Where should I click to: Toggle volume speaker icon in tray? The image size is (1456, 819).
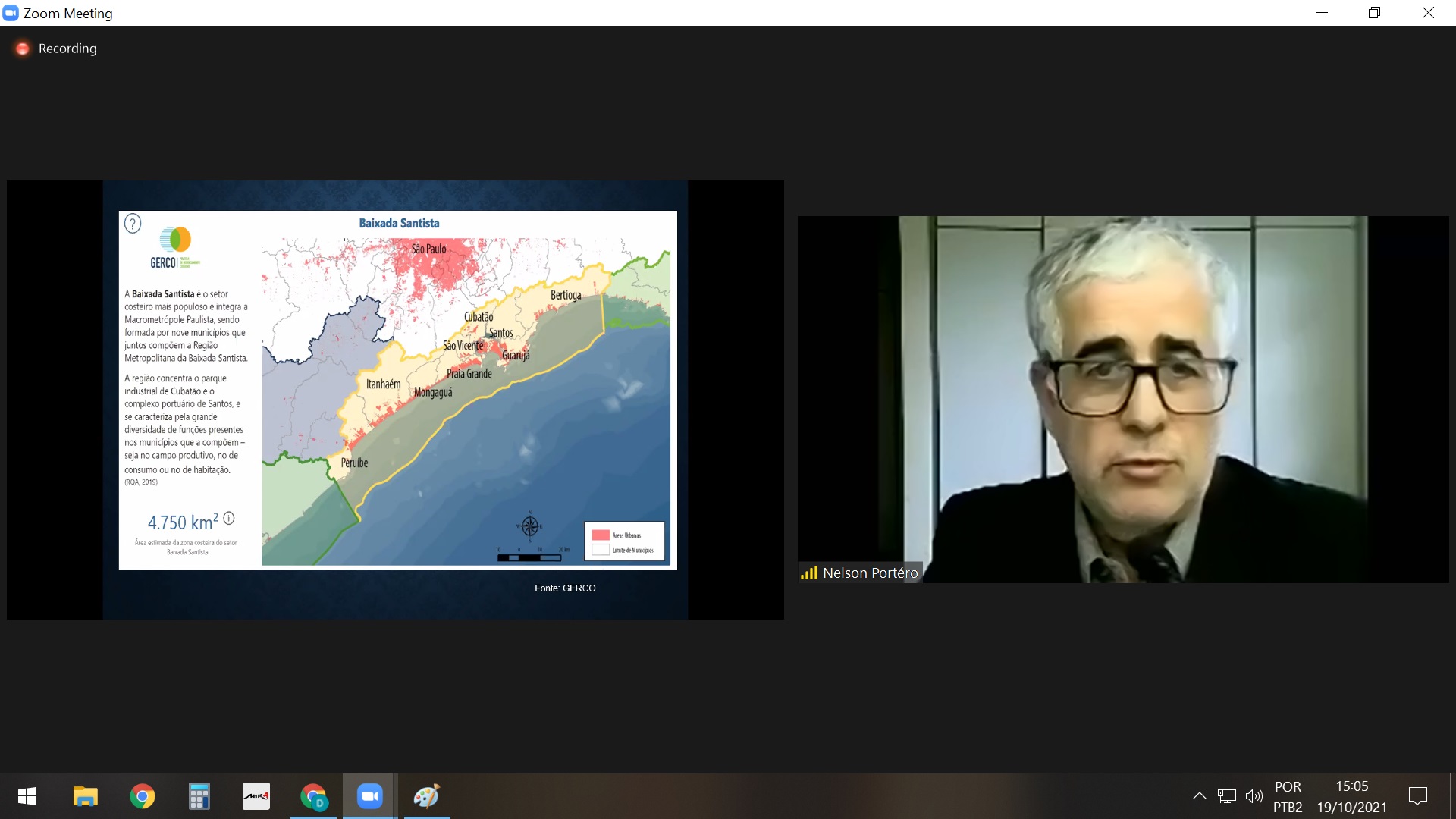tap(1254, 796)
